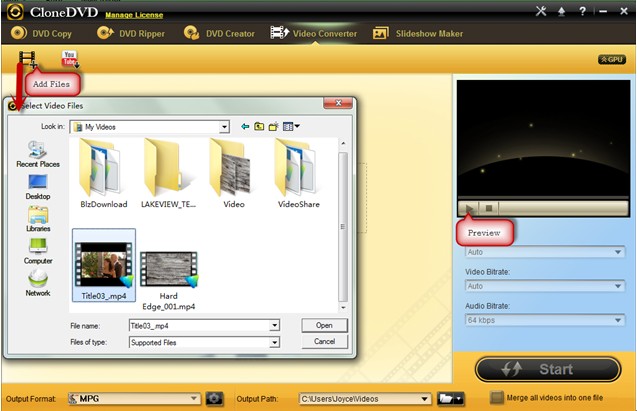Click the preview progress bar

(543, 198)
